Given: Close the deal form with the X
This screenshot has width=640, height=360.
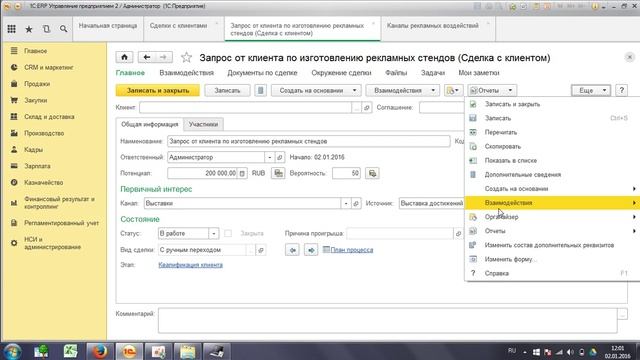Looking at the screenshot, I should point(629,57).
